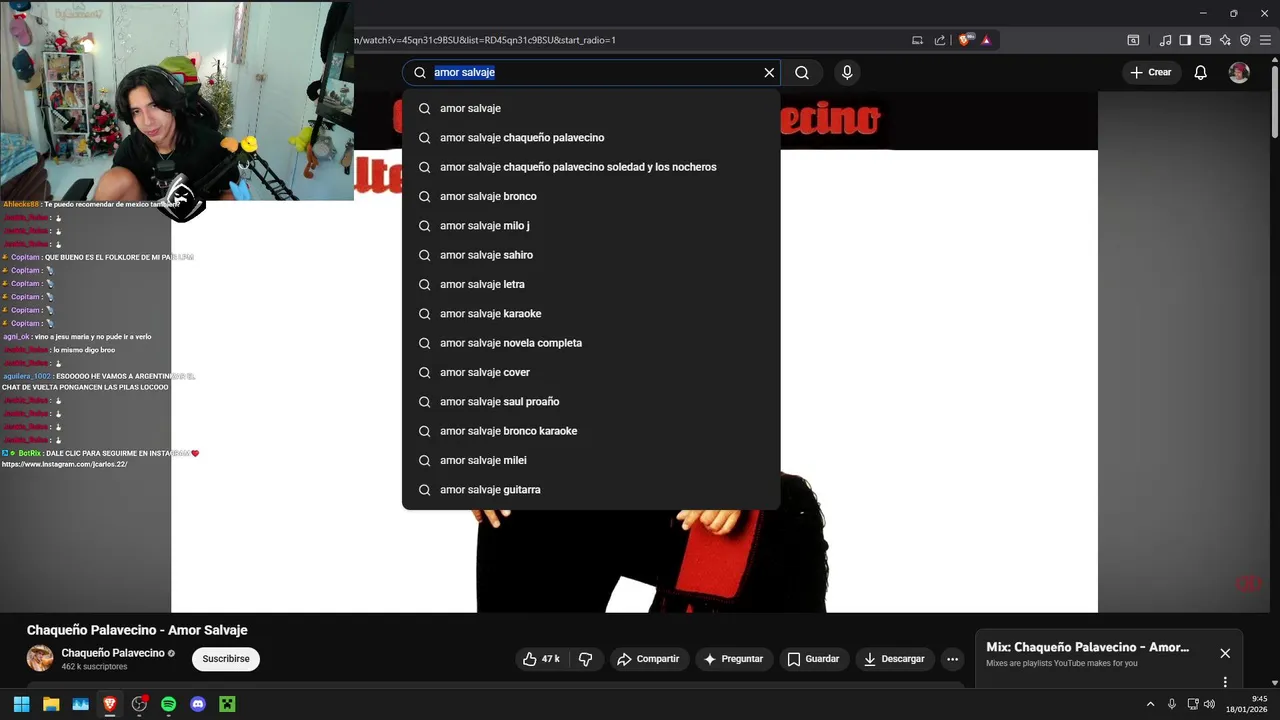The height and width of the screenshot is (720, 1280).
Task: Open channel name link Chaqueño Palavecino
Action: click(113, 653)
